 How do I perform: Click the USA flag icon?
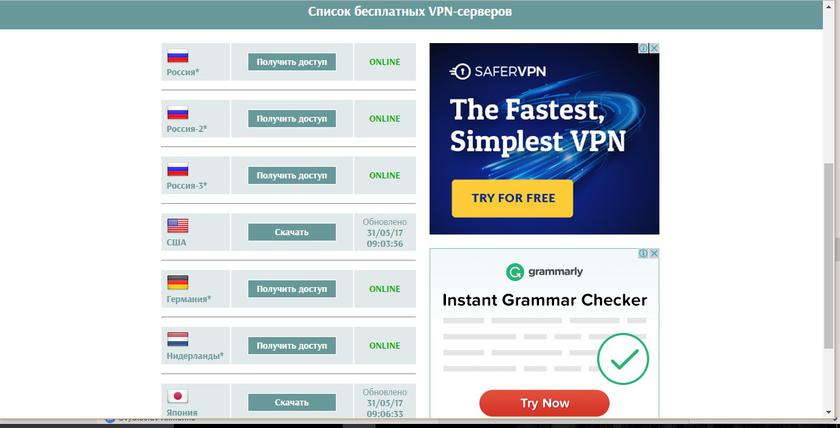(x=177, y=226)
